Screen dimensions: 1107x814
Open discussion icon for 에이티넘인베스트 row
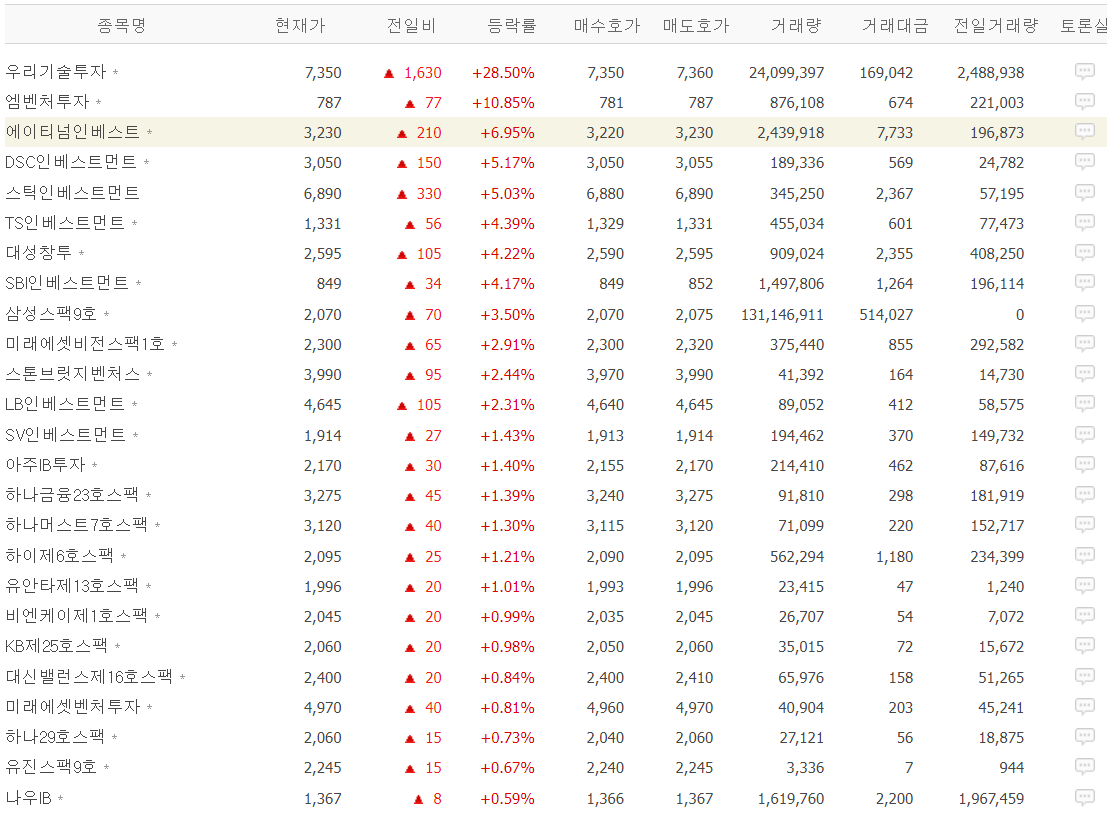click(x=1084, y=131)
